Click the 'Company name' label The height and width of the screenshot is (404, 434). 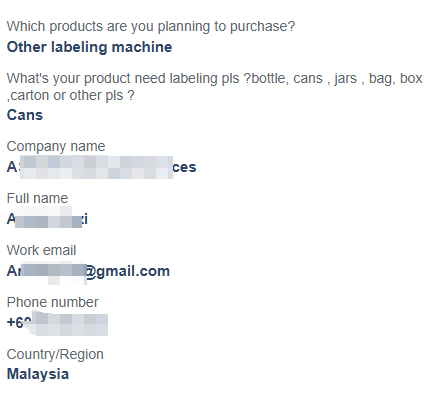[56, 146]
